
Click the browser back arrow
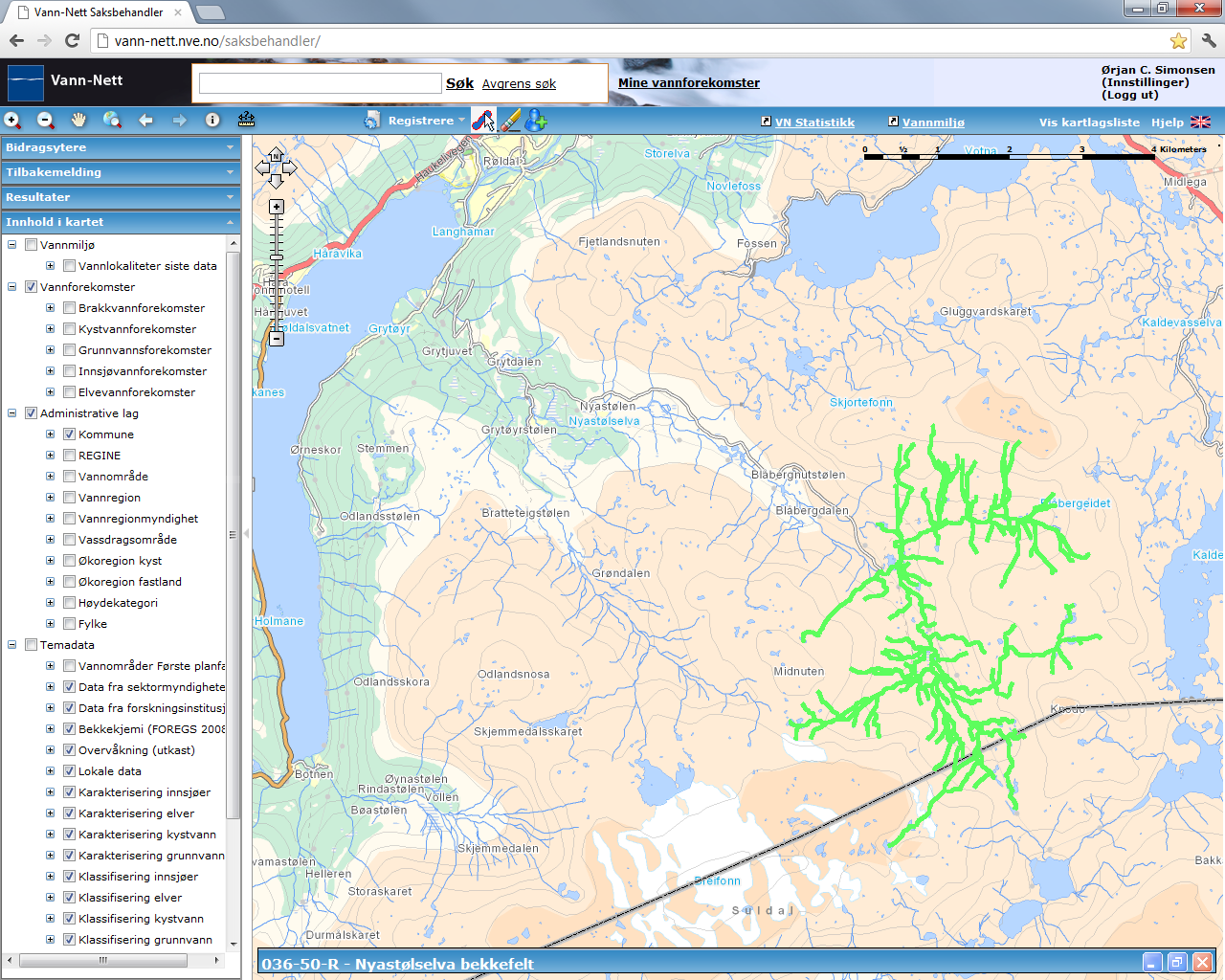pyautogui.click(x=16, y=40)
